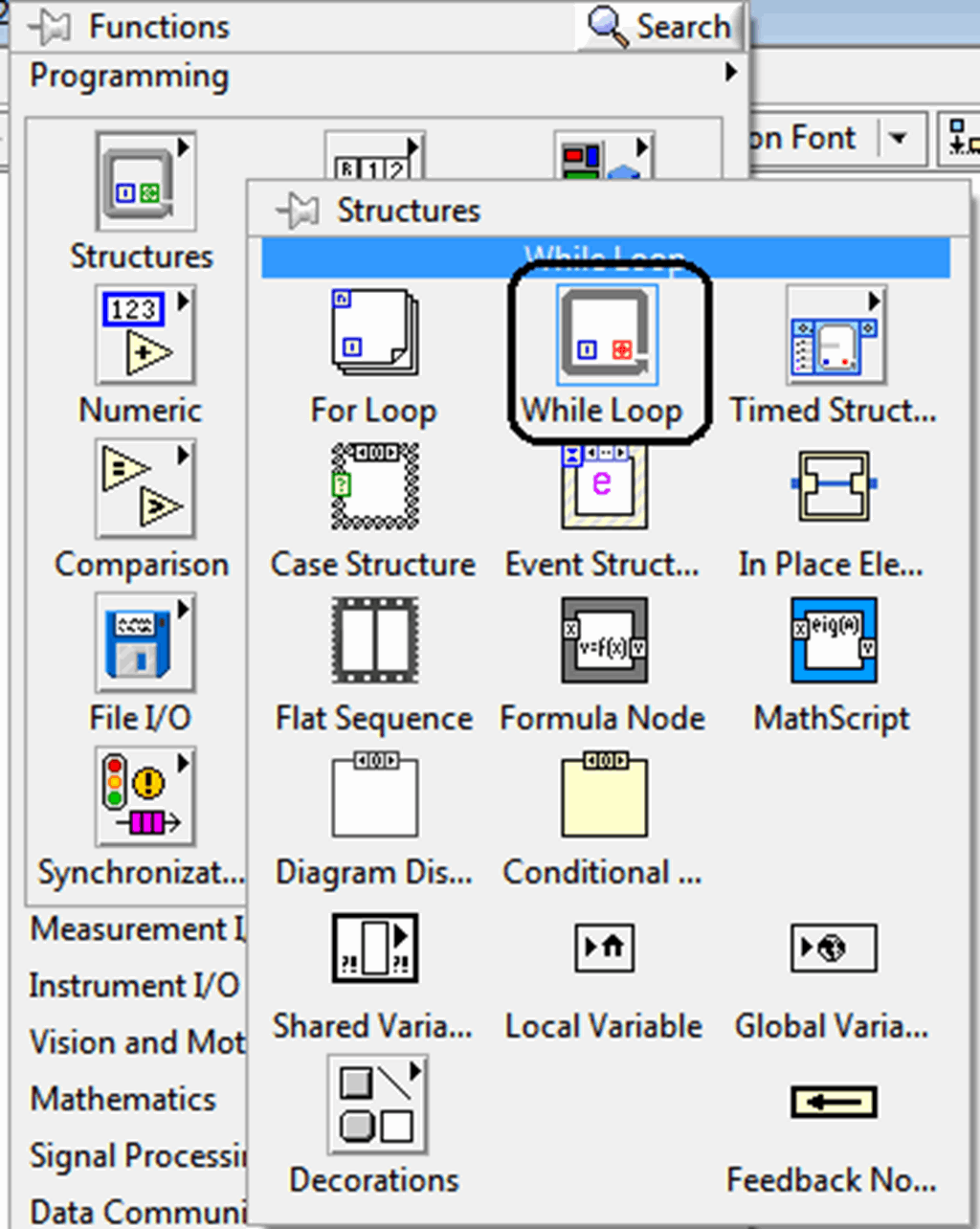
Task: Open the Numeric subpalette icon
Action: click(144, 334)
